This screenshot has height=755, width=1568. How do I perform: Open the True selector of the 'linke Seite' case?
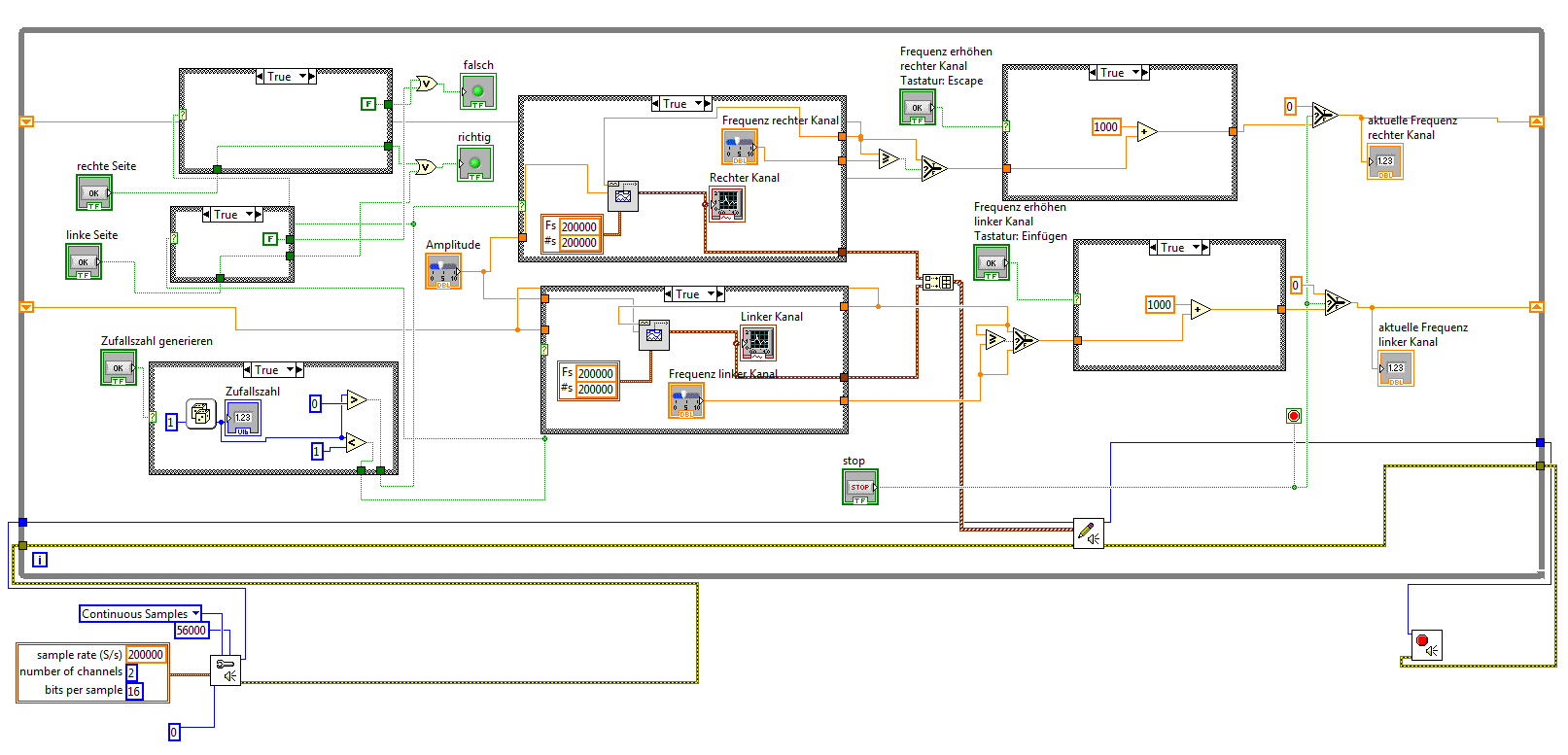pos(232,215)
